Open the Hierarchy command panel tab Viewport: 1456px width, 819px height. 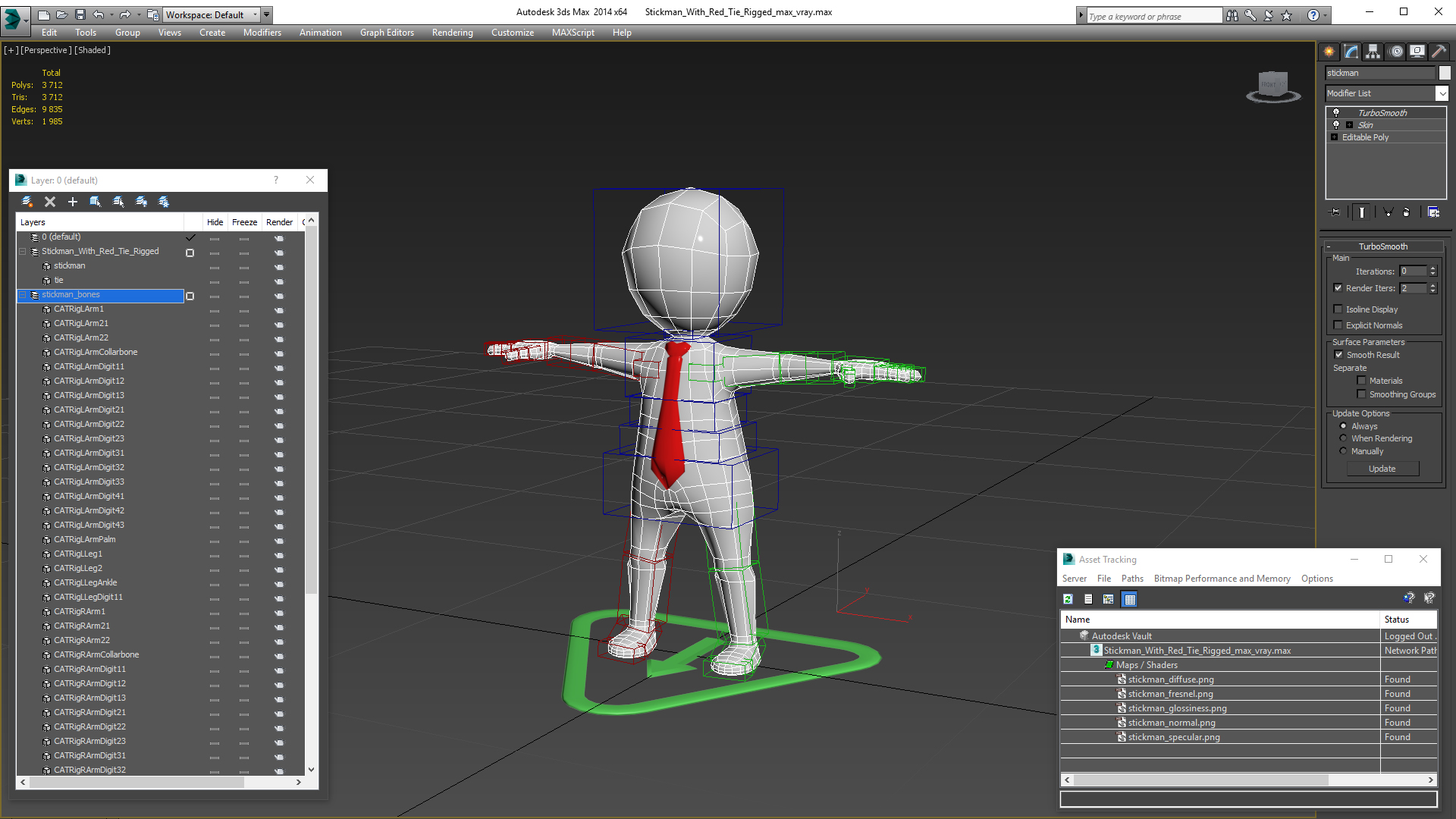click(1373, 52)
